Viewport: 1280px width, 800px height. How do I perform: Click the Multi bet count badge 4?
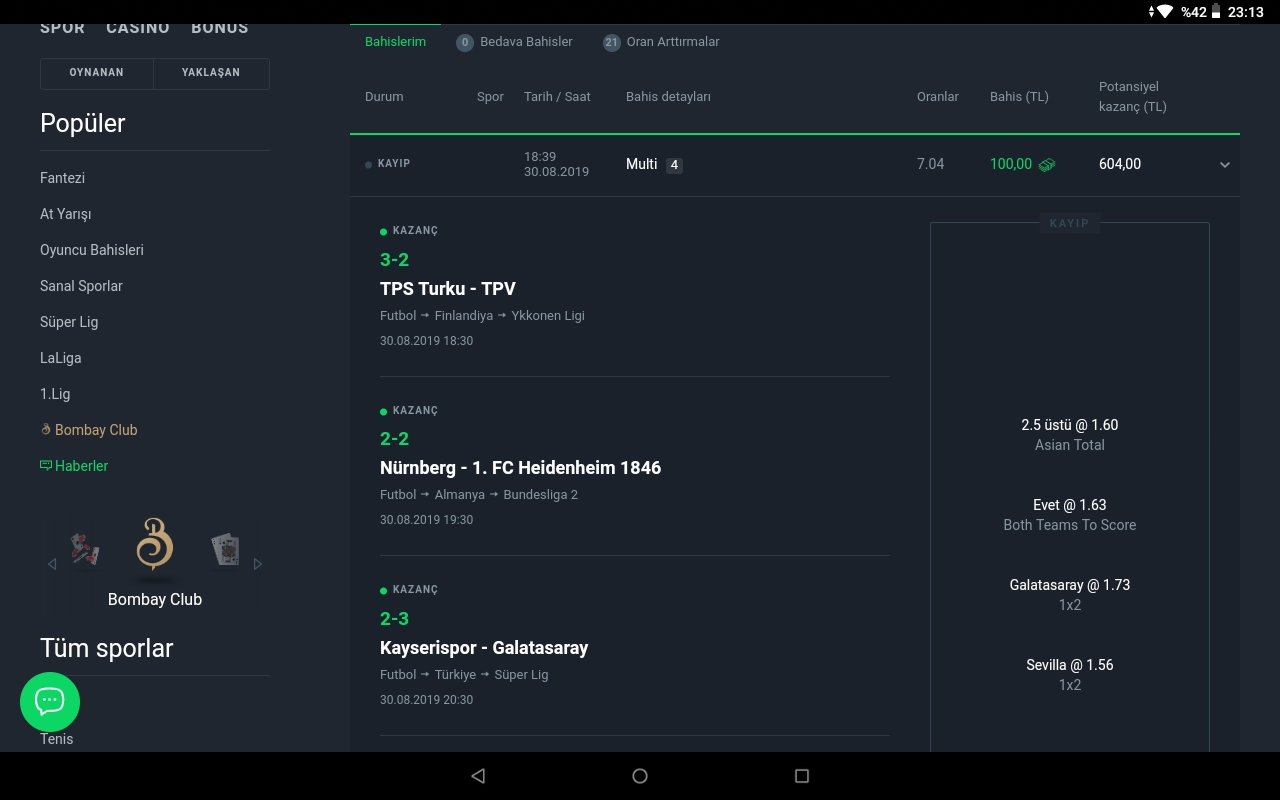click(x=674, y=165)
